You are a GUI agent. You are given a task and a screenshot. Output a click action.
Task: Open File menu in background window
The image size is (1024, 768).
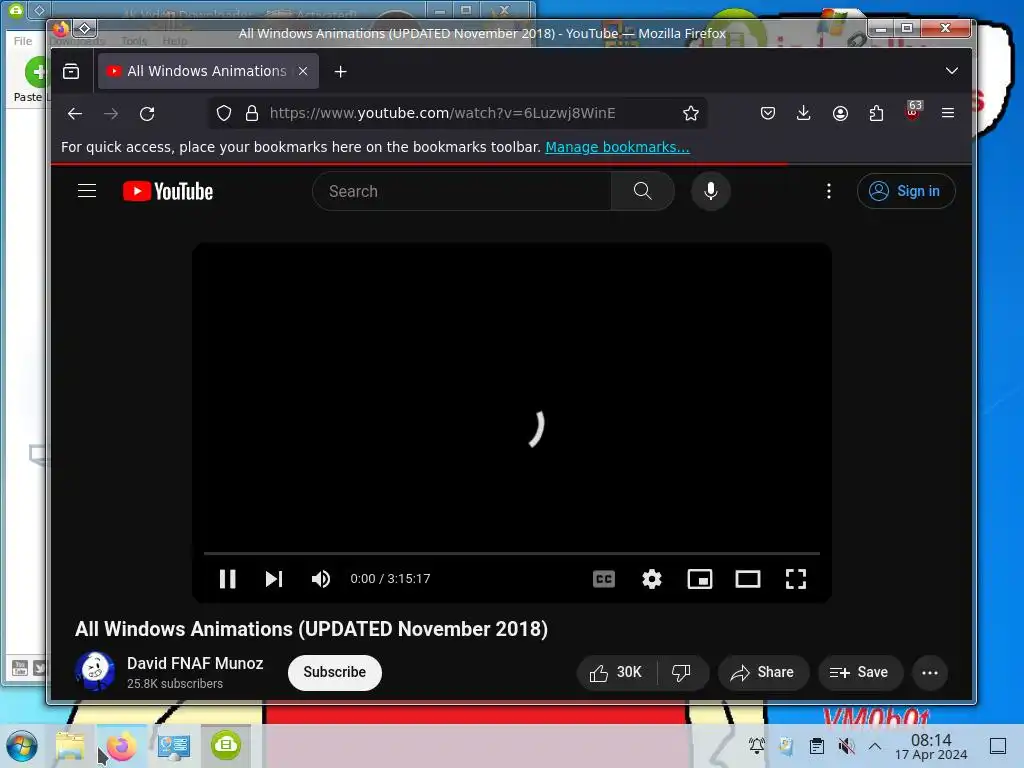click(x=23, y=41)
